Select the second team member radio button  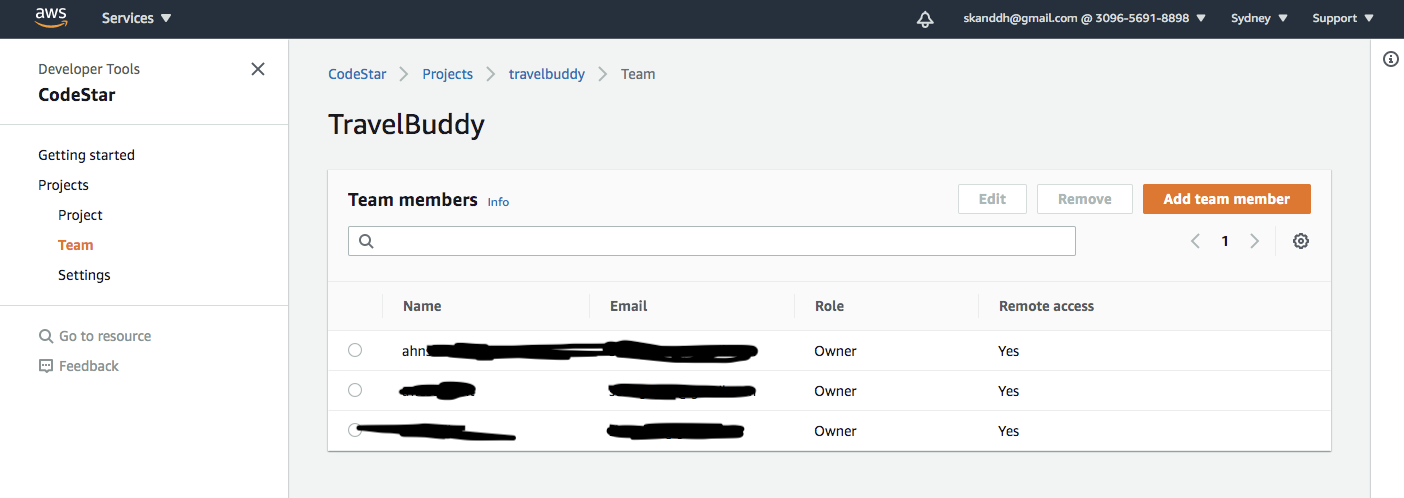[x=355, y=390]
